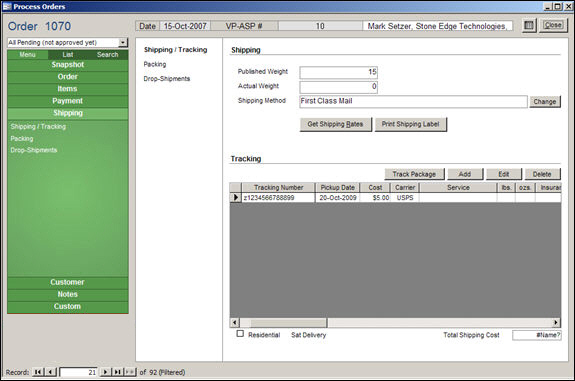575x381 pixels.
Task: Switch to the Search tab
Action: (107, 55)
